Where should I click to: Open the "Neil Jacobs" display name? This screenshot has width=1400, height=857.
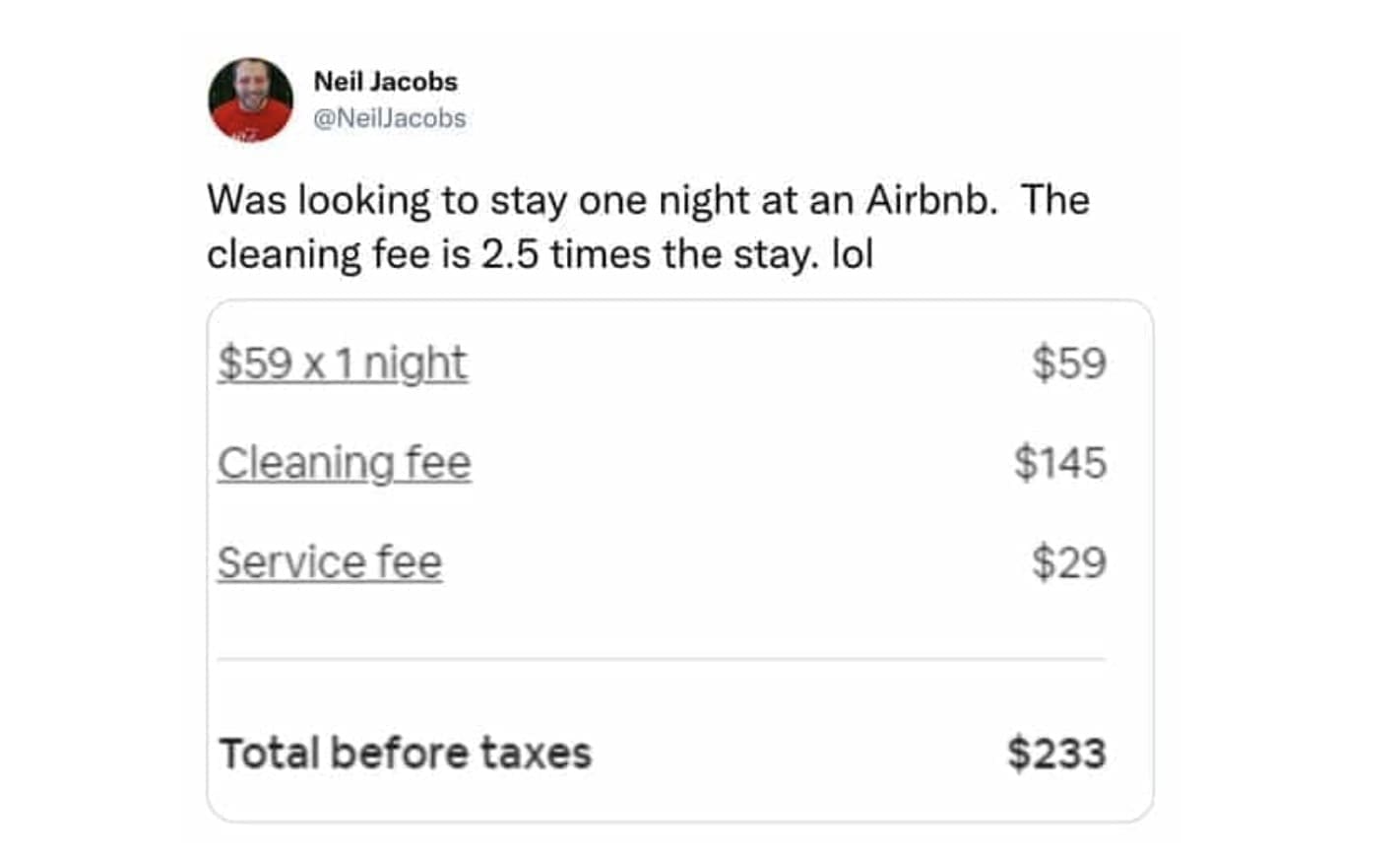pos(385,81)
